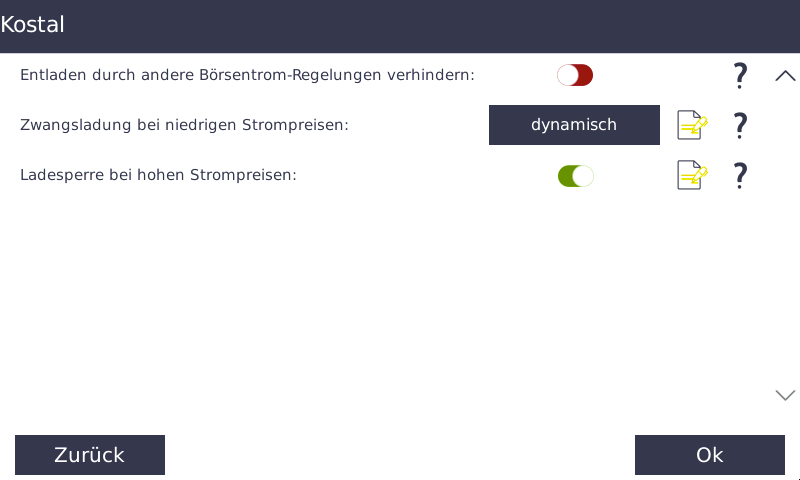Image resolution: width=800 pixels, height=480 pixels.
Task: Select the Entladen durch andere Börsenstrom-Regelungen label
Action: (x=247, y=75)
